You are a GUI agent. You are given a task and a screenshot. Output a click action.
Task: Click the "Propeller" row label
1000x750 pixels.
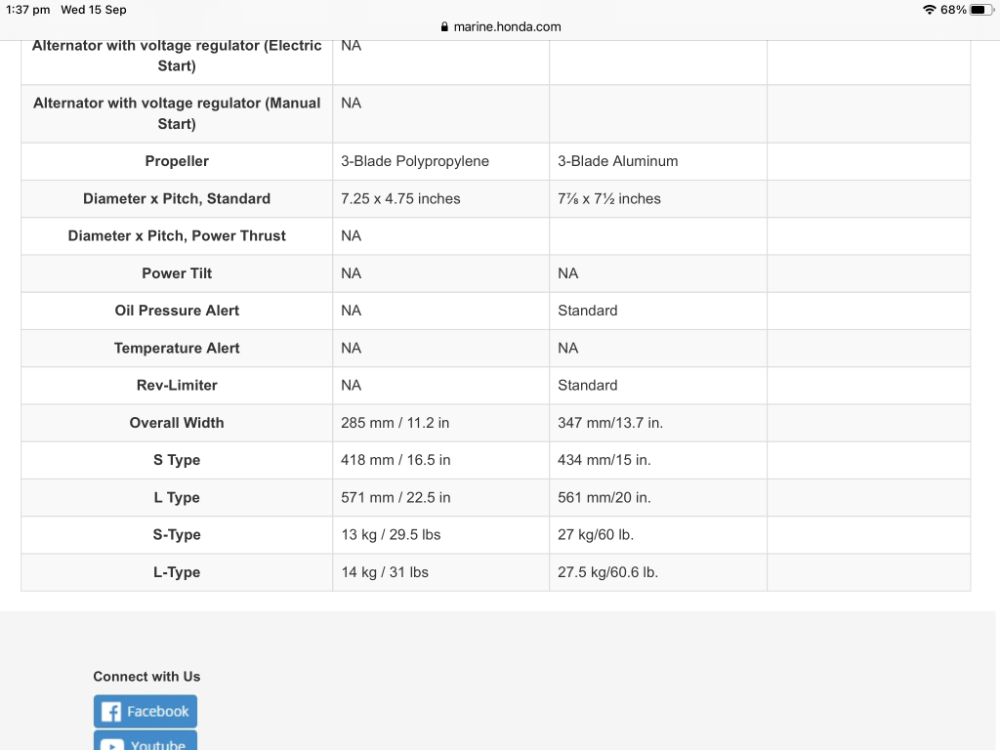pos(177,161)
